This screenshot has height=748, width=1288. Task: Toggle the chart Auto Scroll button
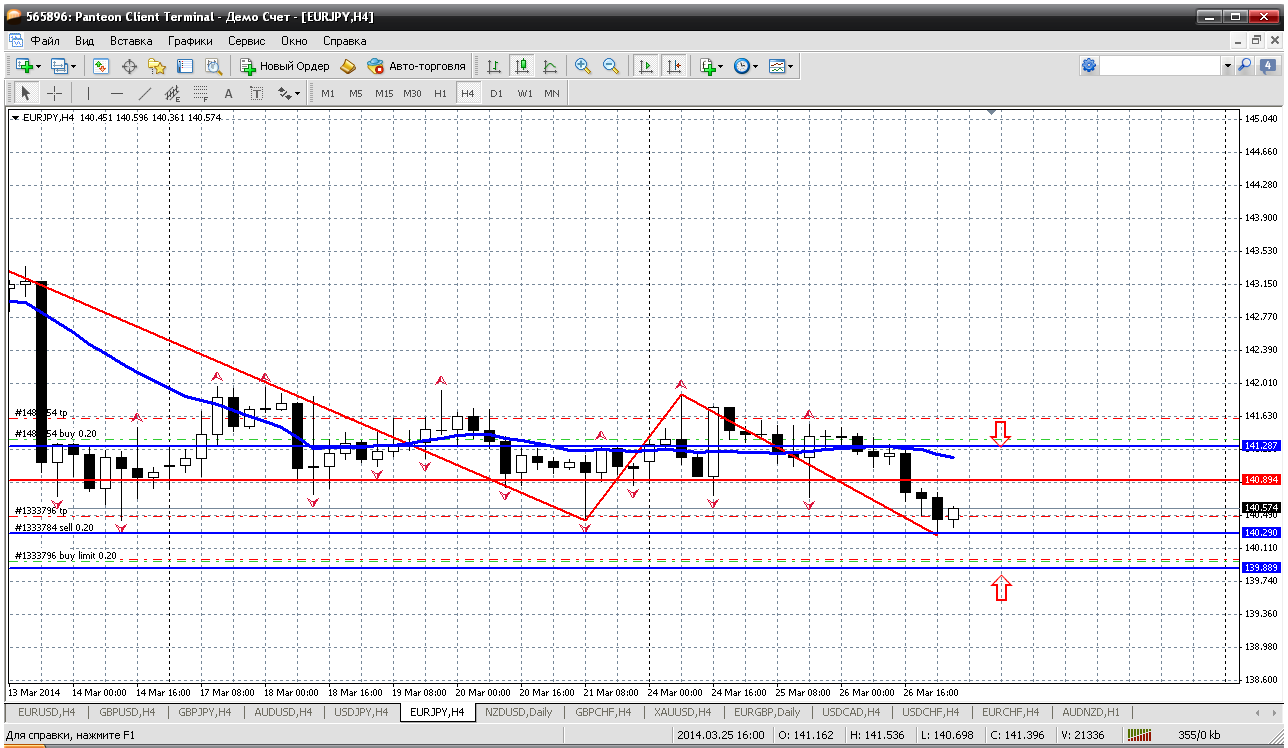(646, 66)
